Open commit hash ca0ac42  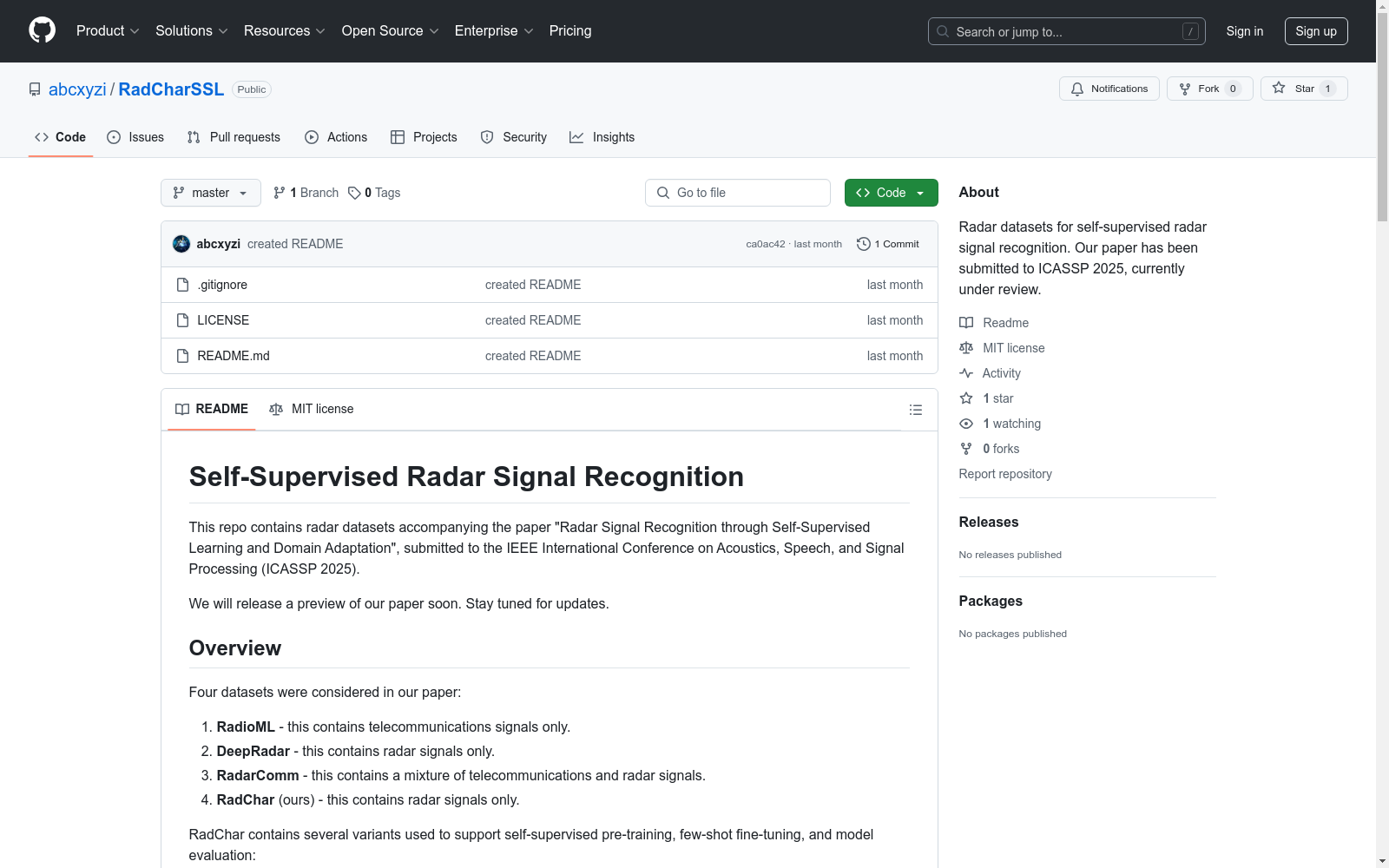(765, 244)
